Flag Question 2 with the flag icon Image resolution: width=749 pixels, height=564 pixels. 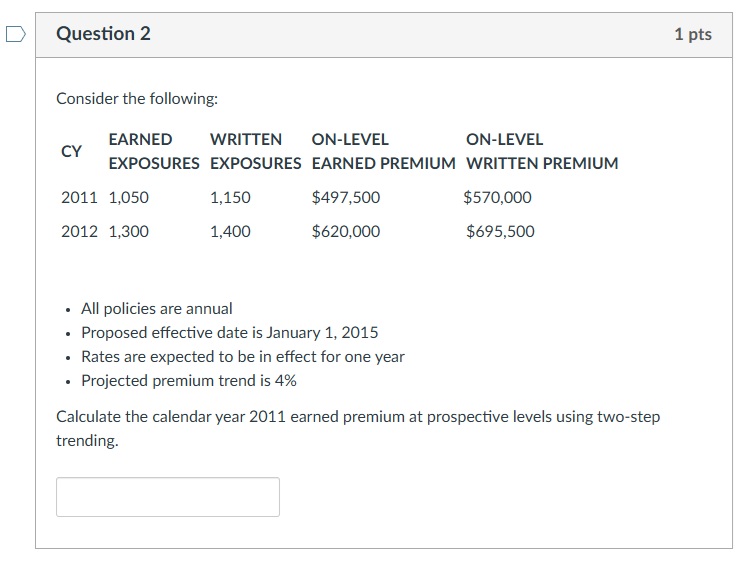(x=14, y=34)
